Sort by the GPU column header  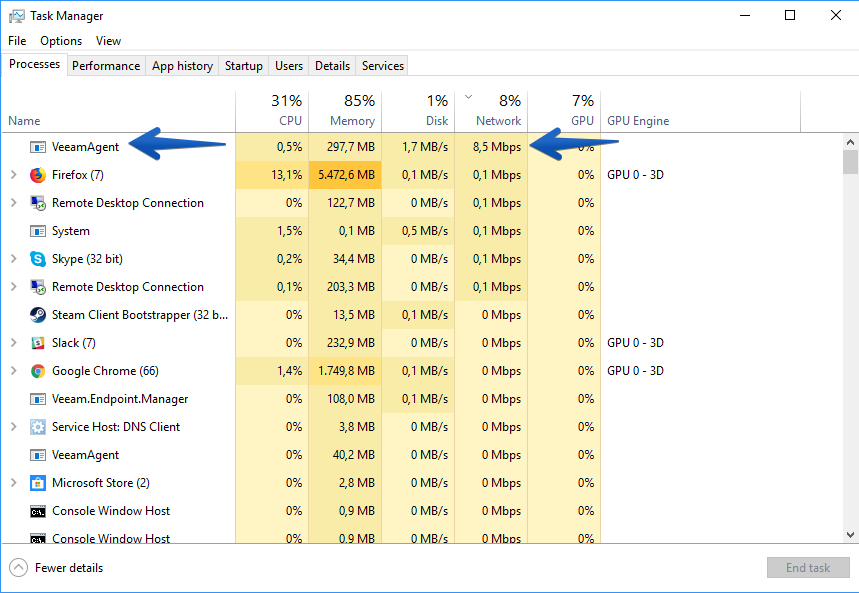[564, 111]
